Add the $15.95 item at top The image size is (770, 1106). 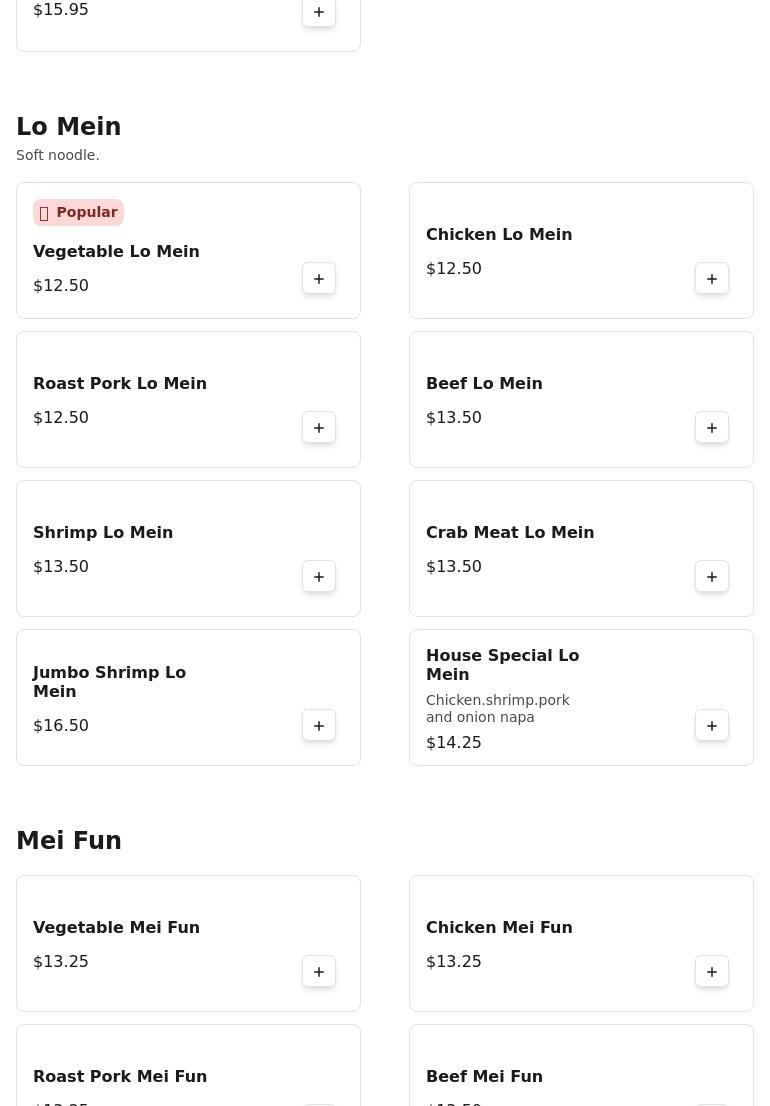point(319,13)
